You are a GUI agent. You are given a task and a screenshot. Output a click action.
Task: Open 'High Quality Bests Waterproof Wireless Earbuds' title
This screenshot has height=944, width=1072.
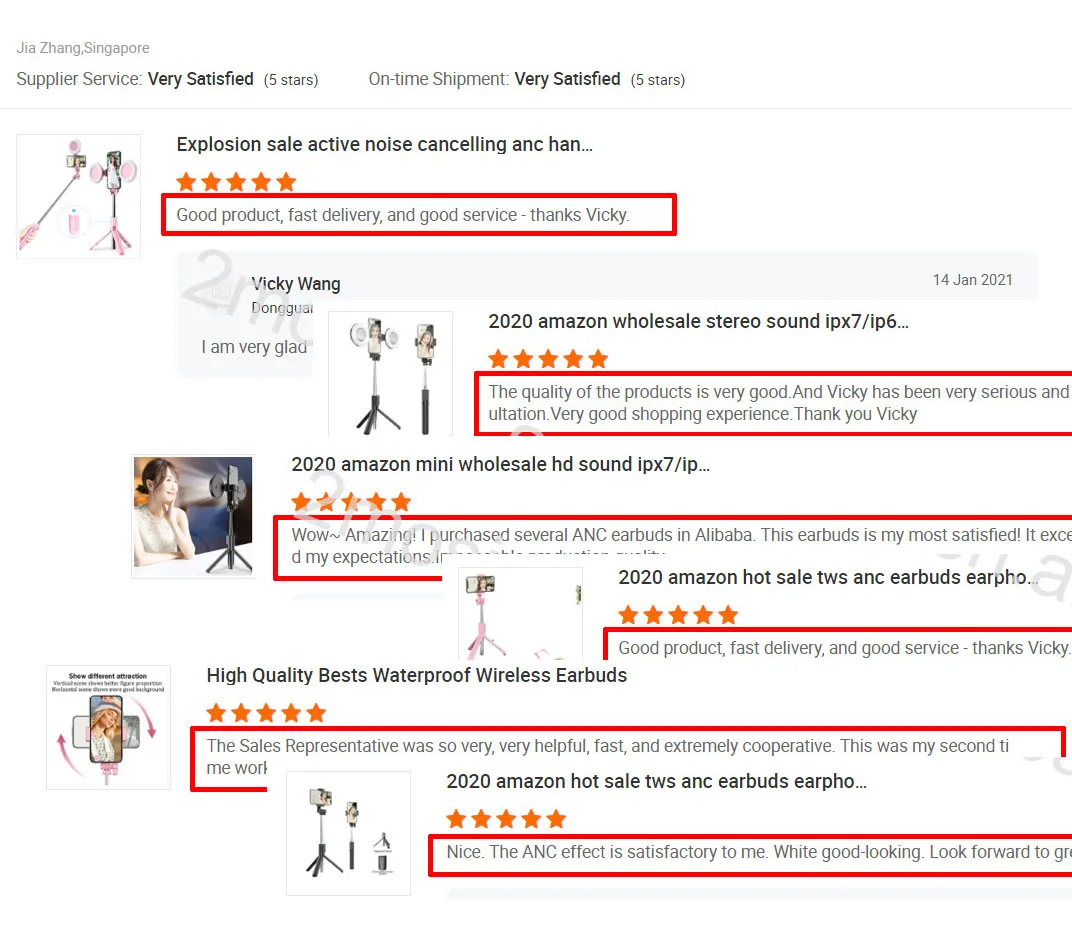coord(416,675)
